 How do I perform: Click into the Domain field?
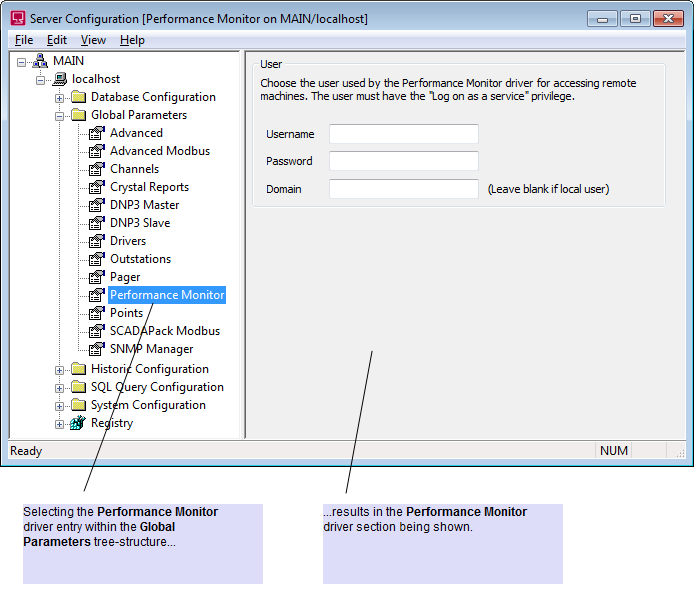click(403, 189)
